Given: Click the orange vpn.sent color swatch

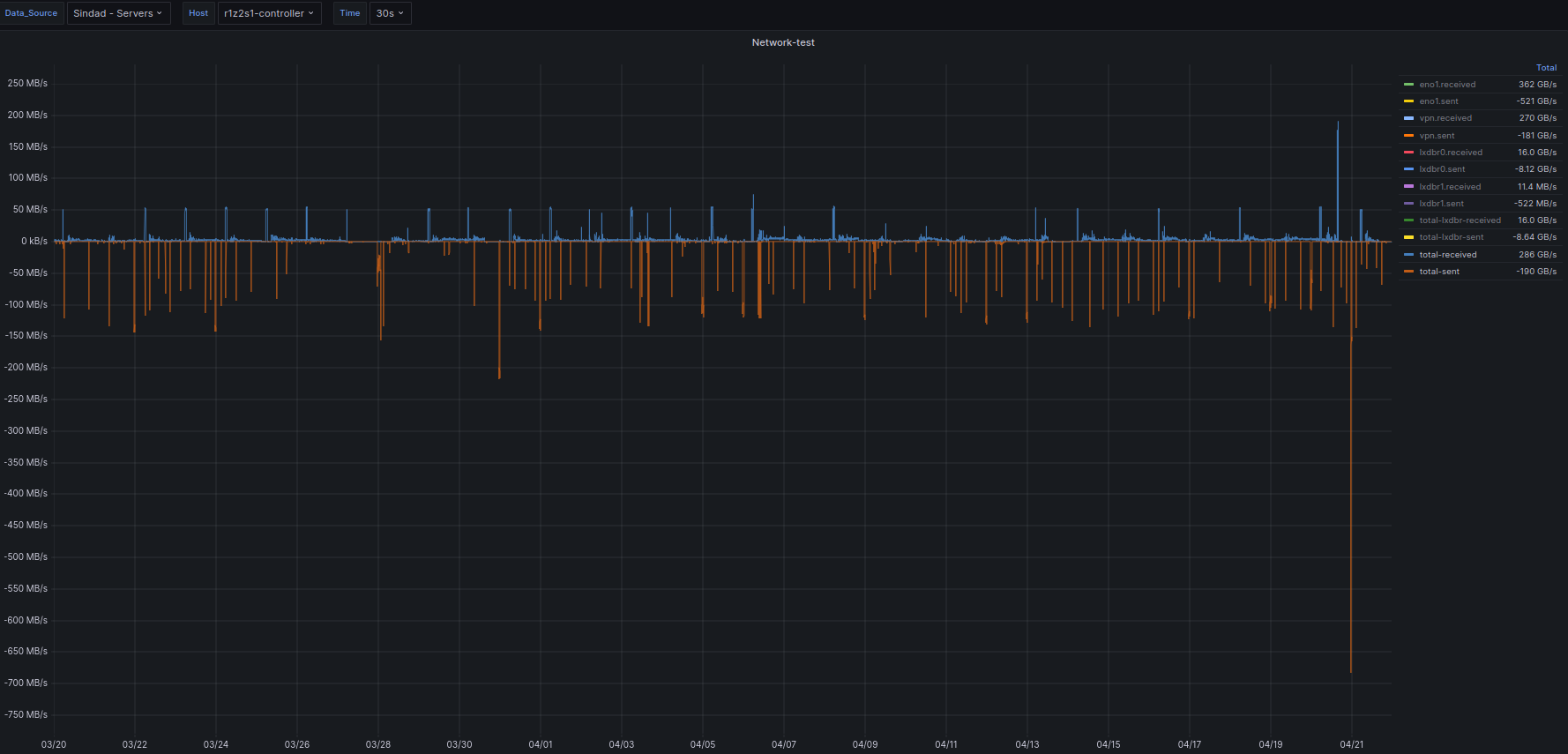Looking at the screenshot, I should coord(1408,136).
